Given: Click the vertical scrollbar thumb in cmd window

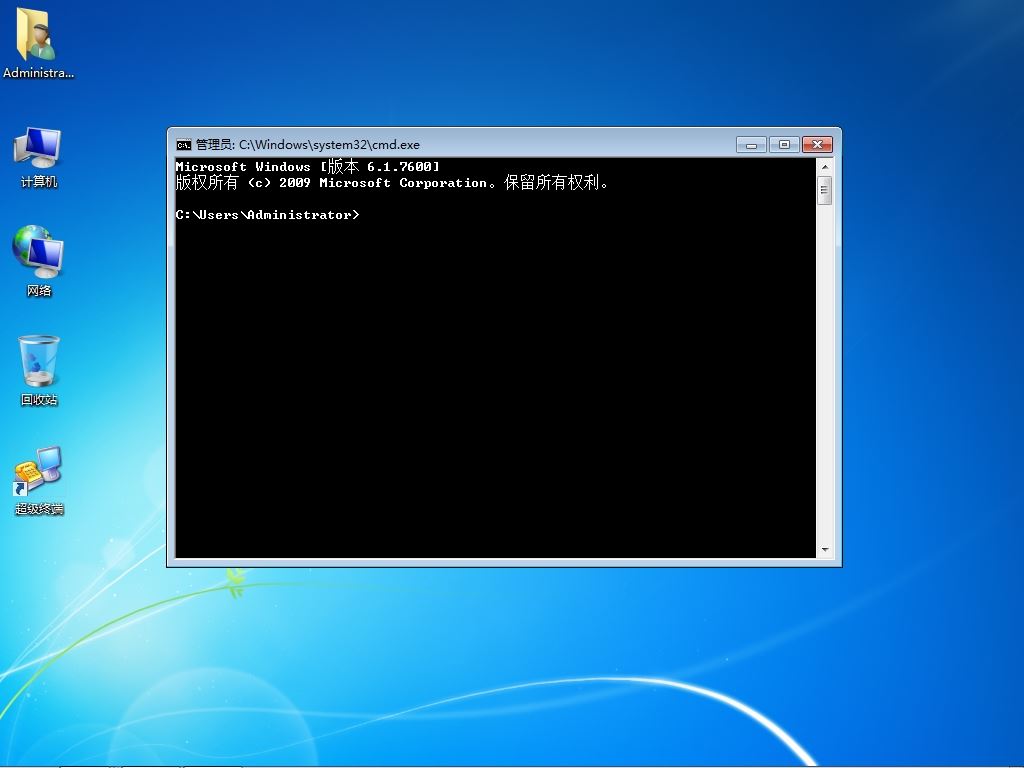Looking at the screenshot, I should tap(824, 190).
